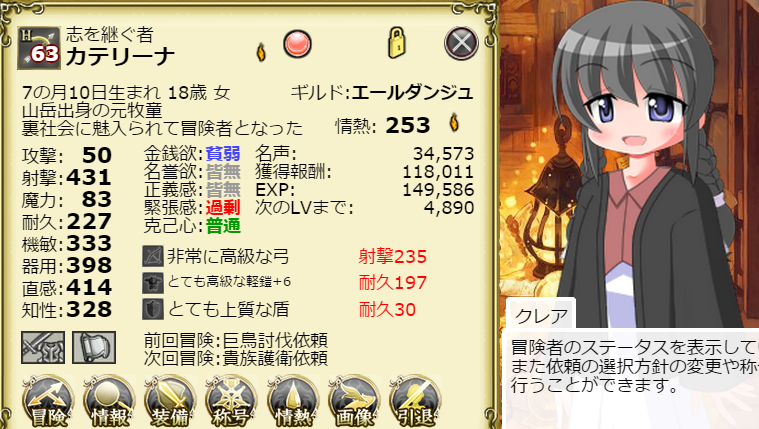Click the shield icon for とても上質な盾
This screenshot has width=759, height=429.
(x=153, y=309)
